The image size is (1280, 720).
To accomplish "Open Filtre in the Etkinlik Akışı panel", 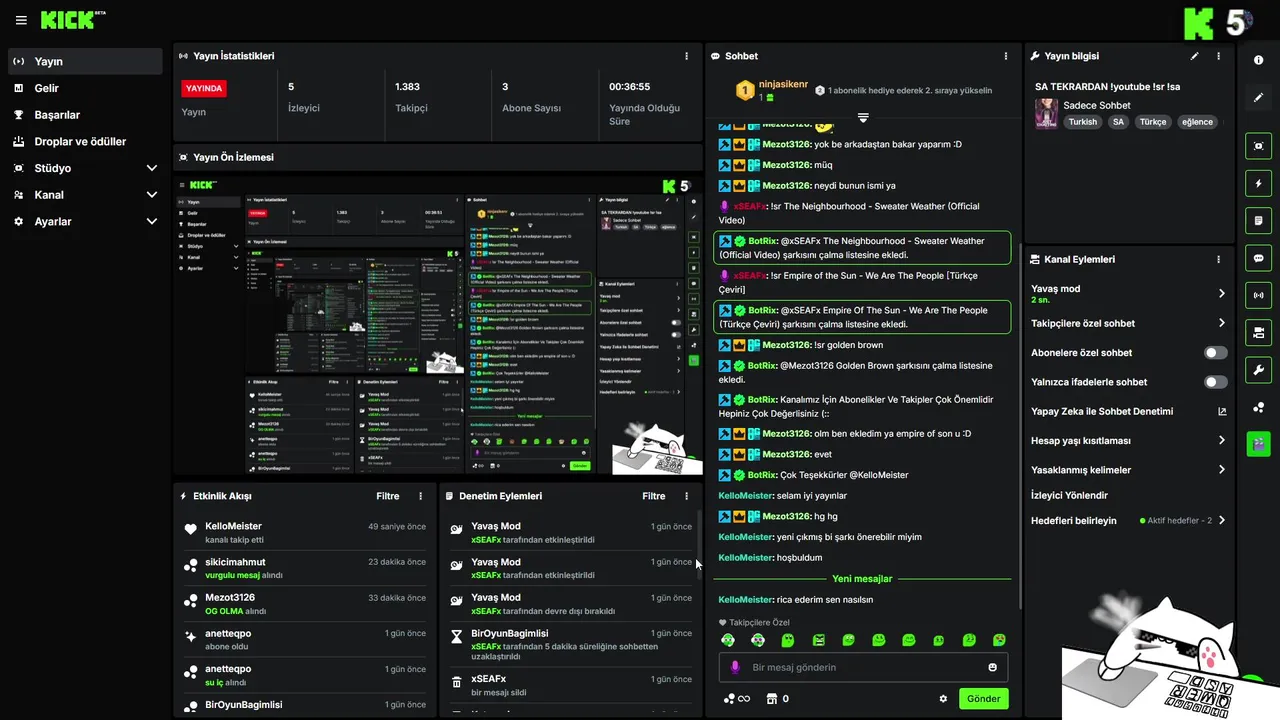I will coord(387,496).
